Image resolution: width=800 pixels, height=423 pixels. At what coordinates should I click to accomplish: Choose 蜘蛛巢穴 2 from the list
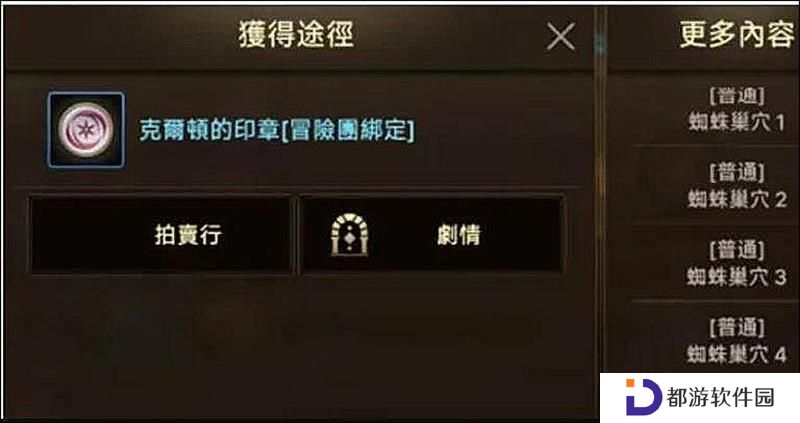coord(737,199)
